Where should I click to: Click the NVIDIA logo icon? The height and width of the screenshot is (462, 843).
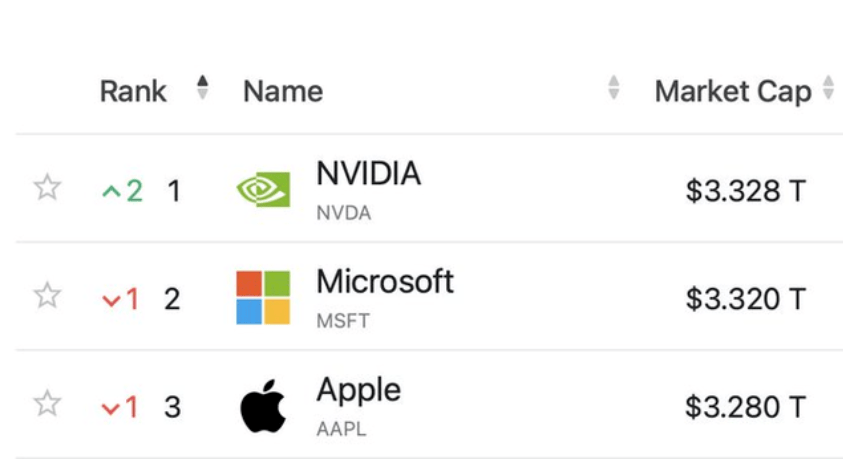click(263, 190)
